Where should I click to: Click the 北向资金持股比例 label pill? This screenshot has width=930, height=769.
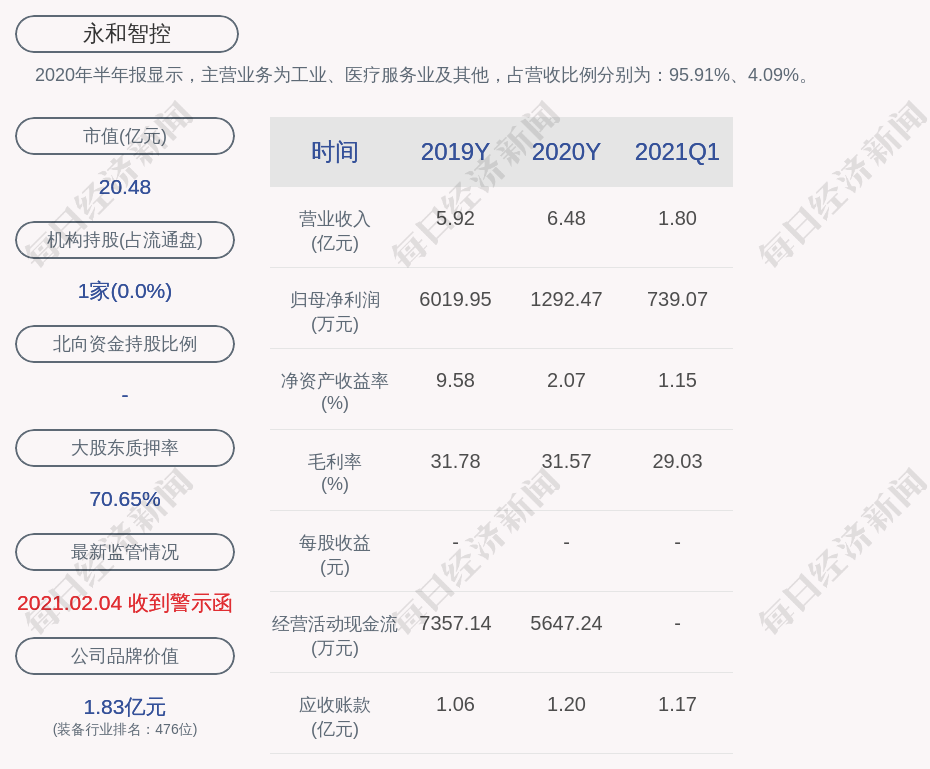click(125, 344)
